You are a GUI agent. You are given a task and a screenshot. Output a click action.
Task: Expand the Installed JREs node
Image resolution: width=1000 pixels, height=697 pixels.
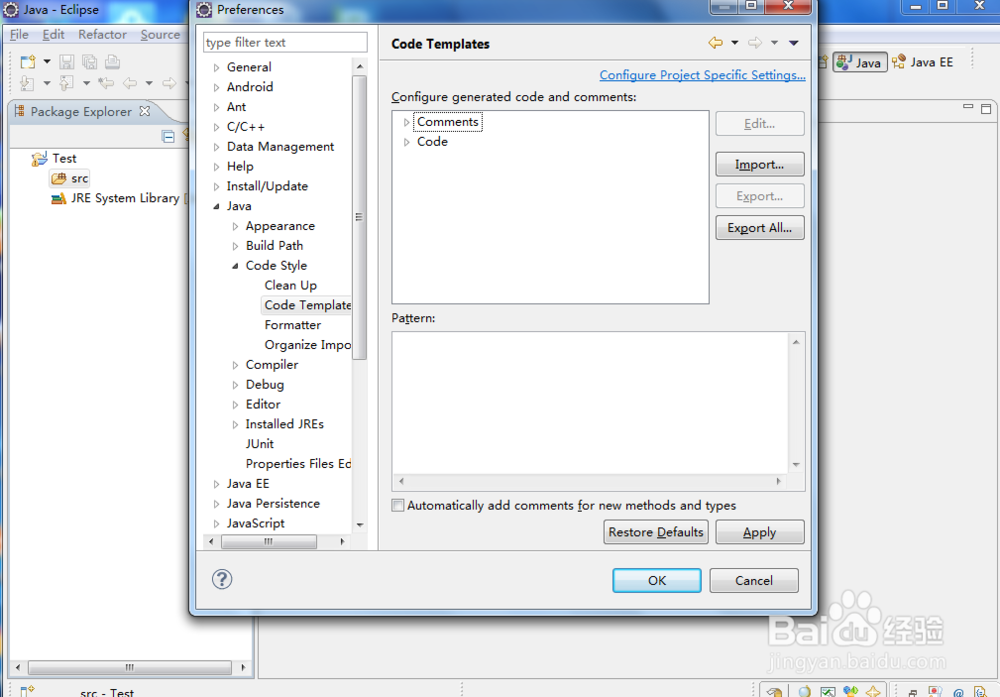click(x=235, y=424)
